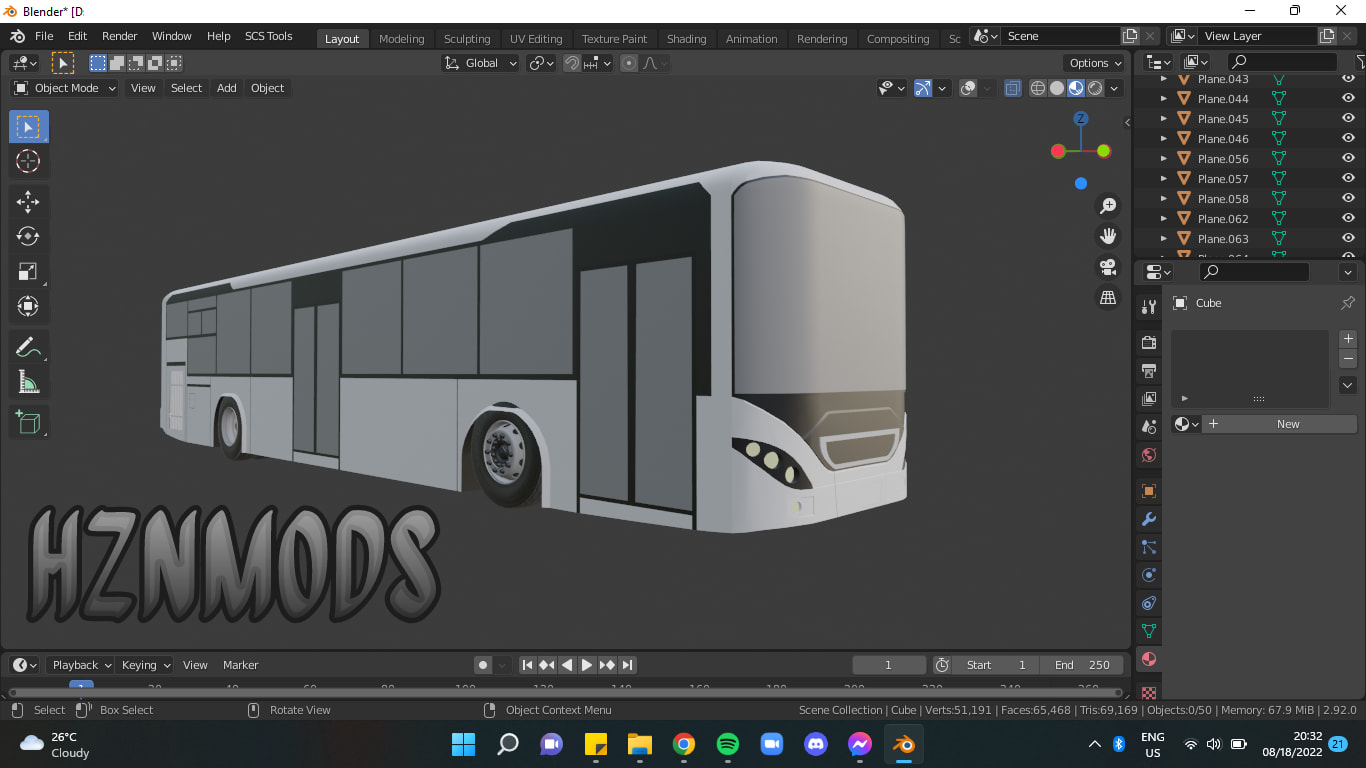Screen dimensions: 1366x768
Task: Select the Measure tool
Action: (x=28, y=382)
